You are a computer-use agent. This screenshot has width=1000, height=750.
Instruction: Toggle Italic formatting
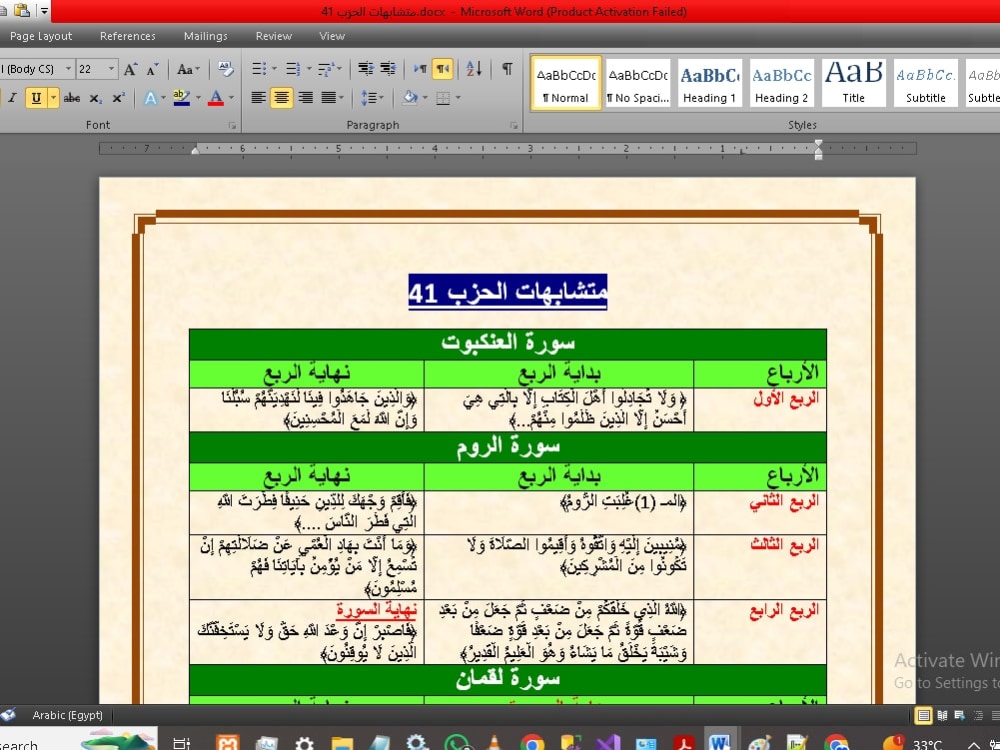[x=12, y=98]
